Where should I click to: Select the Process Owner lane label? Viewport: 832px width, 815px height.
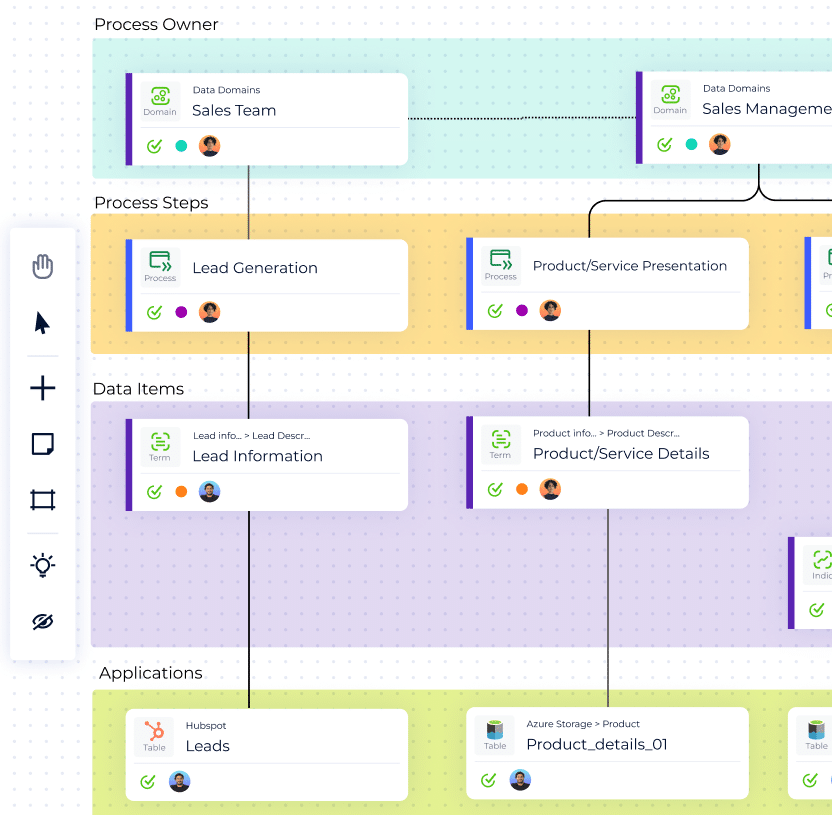point(156,24)
